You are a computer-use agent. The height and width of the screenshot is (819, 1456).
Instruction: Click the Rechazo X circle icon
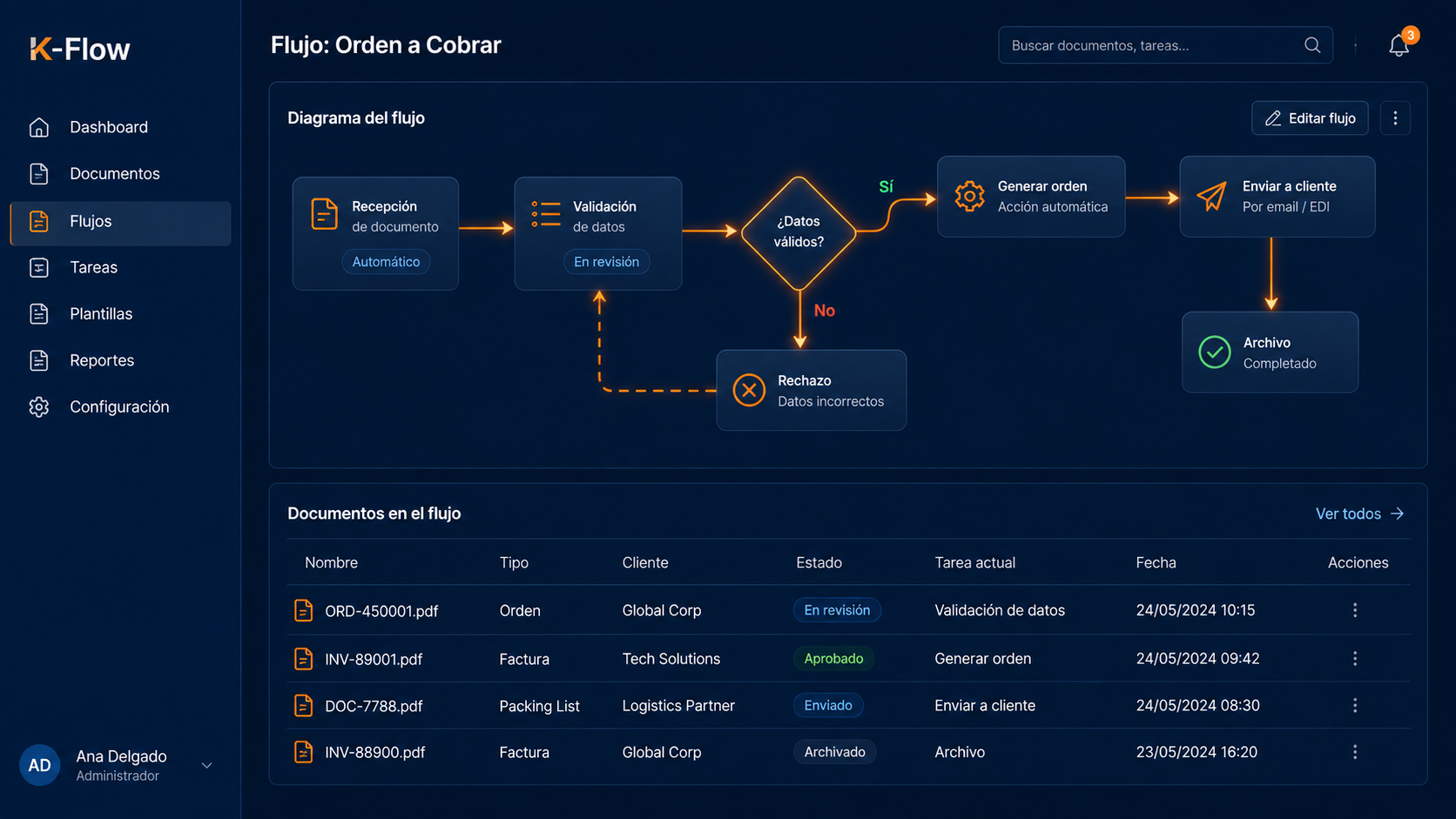(x=749, y=390)
